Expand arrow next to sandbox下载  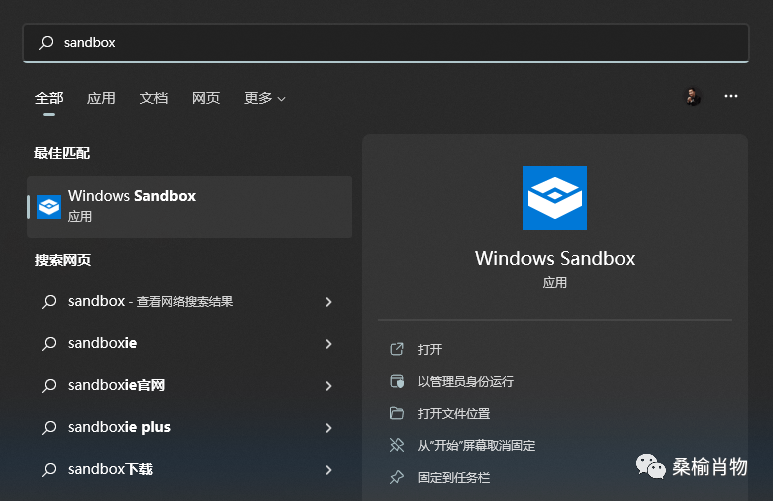[x=328, y=469]
